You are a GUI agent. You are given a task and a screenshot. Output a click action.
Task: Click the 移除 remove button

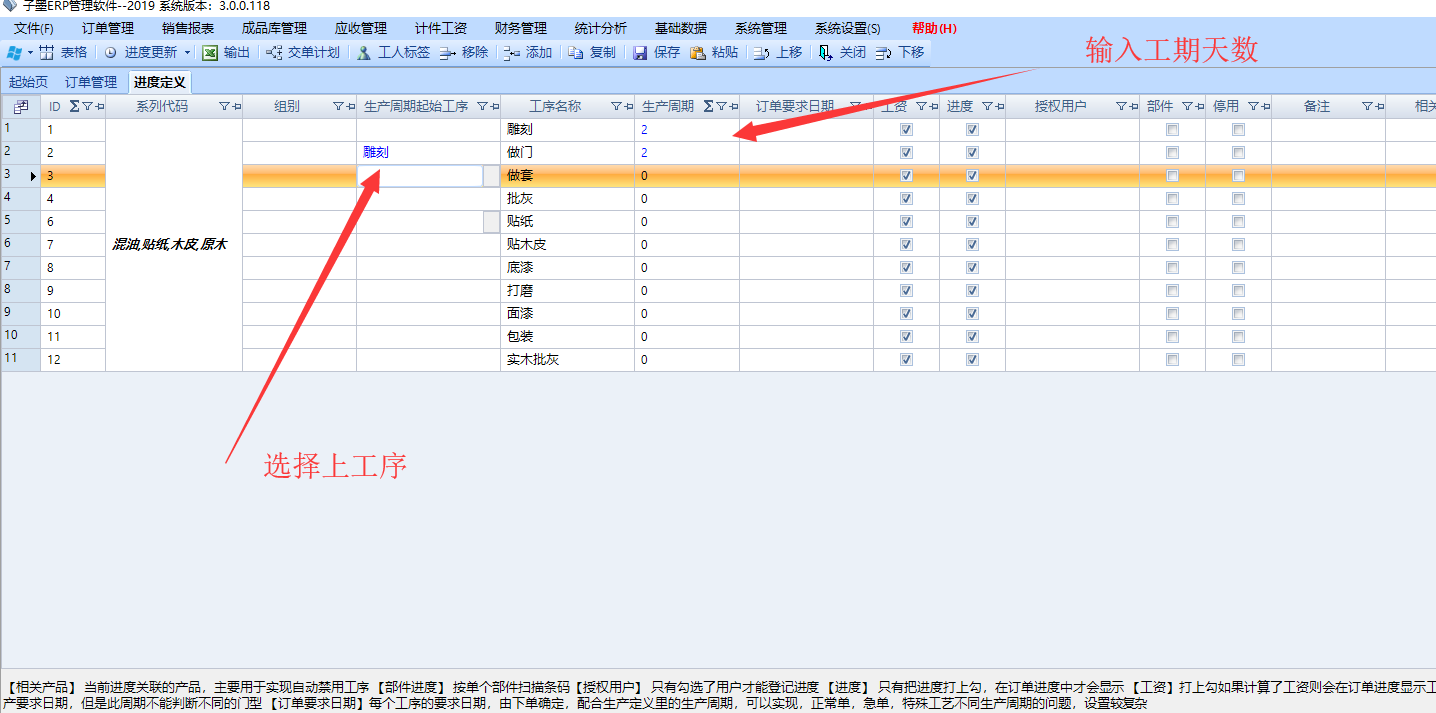tap(463, 52)
